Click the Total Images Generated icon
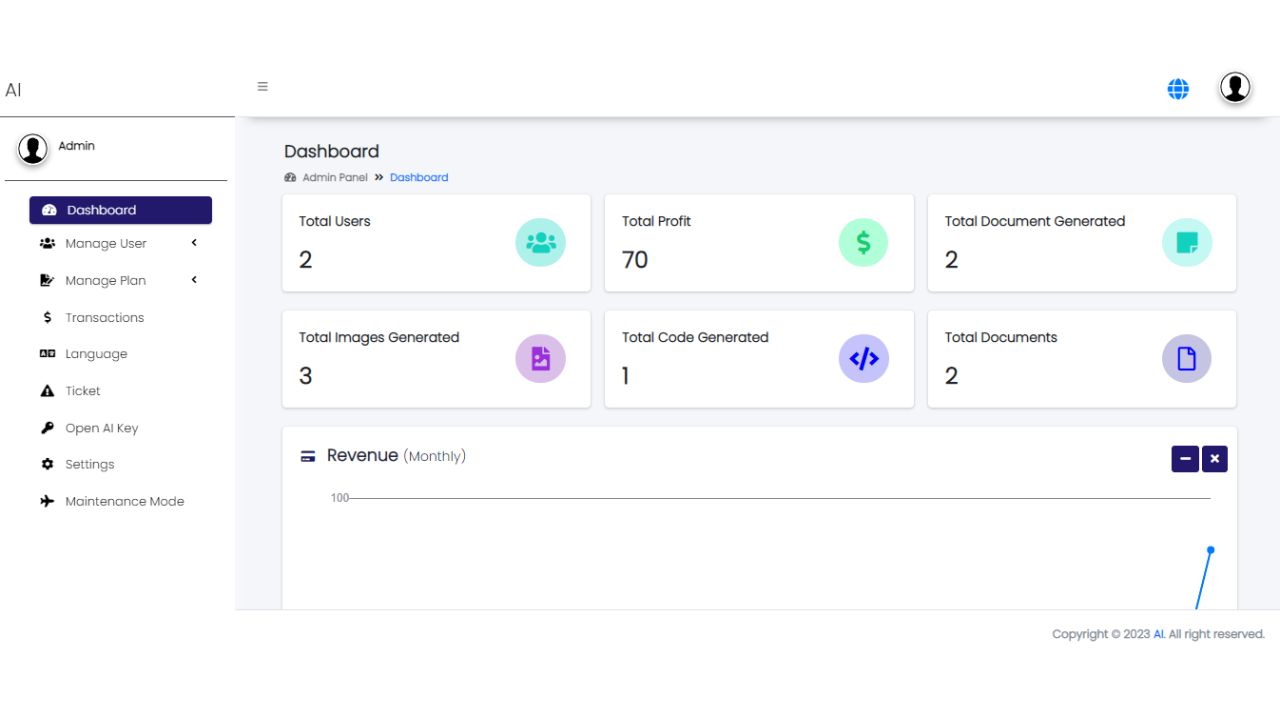This screenshot has width=1280, height=720. click(540, 359)
